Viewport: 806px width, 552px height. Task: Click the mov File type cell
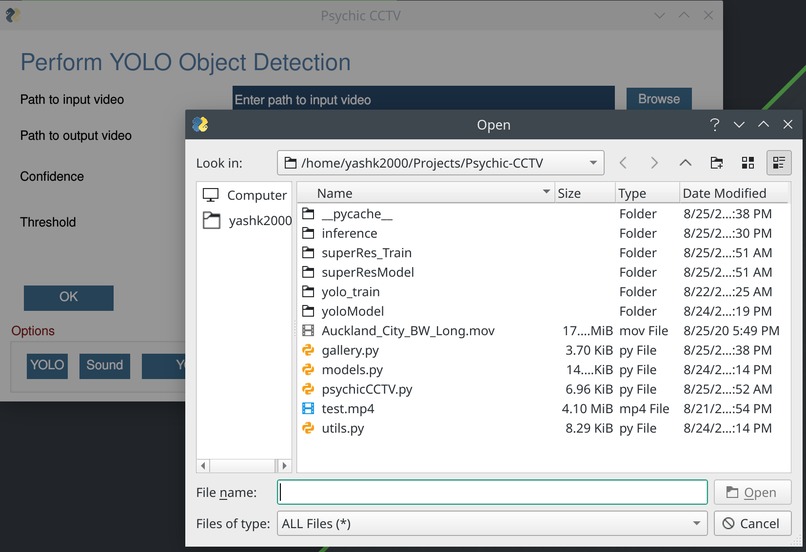(x=644, y=331)
